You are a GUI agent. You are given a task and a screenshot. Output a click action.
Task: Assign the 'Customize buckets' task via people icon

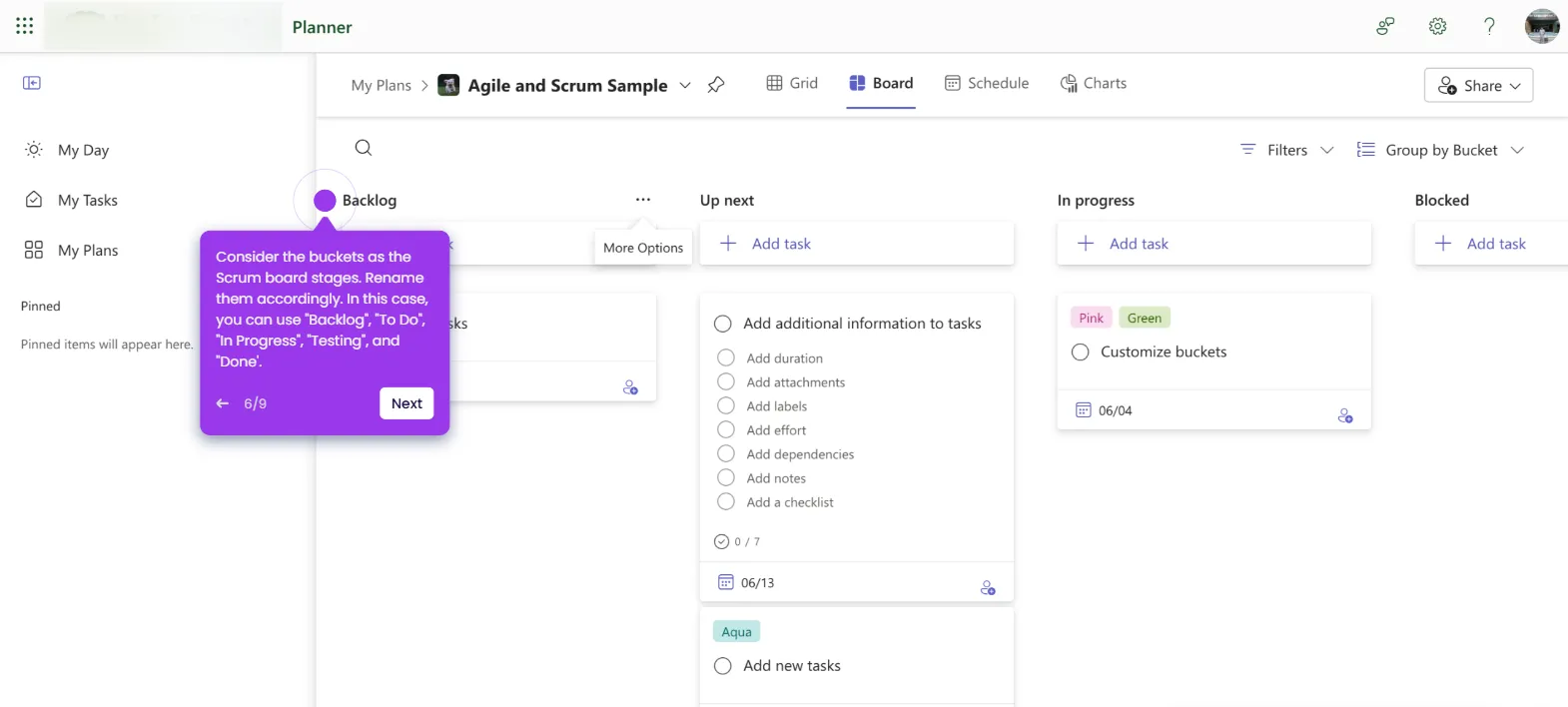click(1345, 416)
